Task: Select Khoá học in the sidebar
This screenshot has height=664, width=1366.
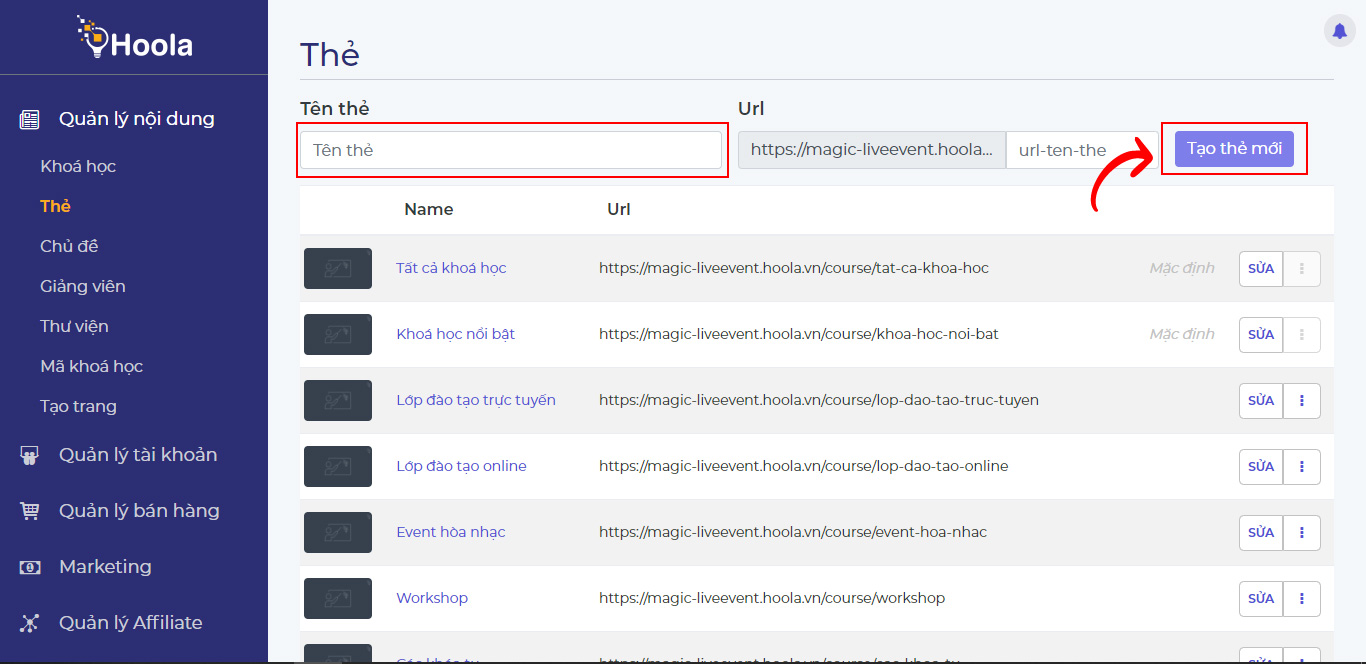Action: point(78,166)
